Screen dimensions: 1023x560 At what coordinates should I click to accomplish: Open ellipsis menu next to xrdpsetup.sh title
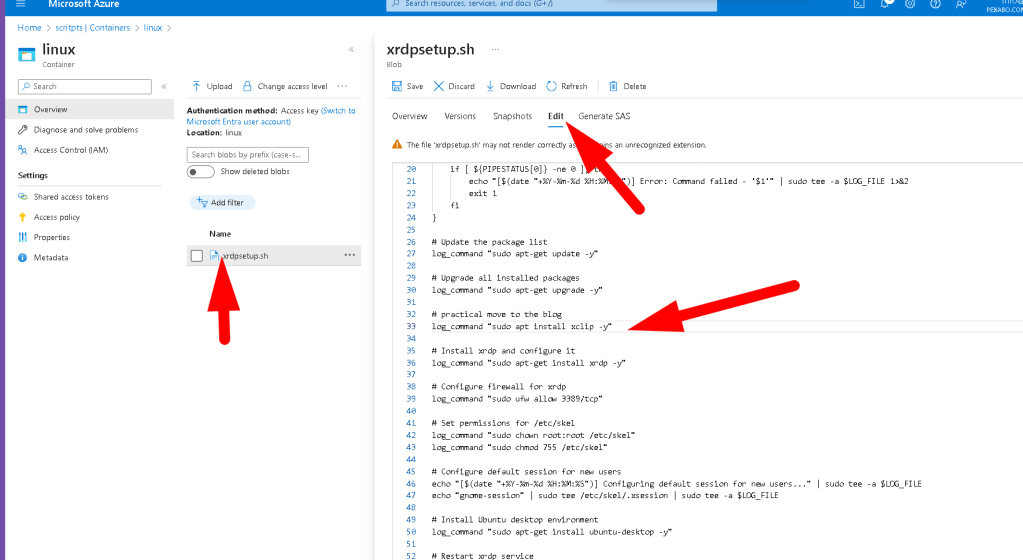click(495, 50)
